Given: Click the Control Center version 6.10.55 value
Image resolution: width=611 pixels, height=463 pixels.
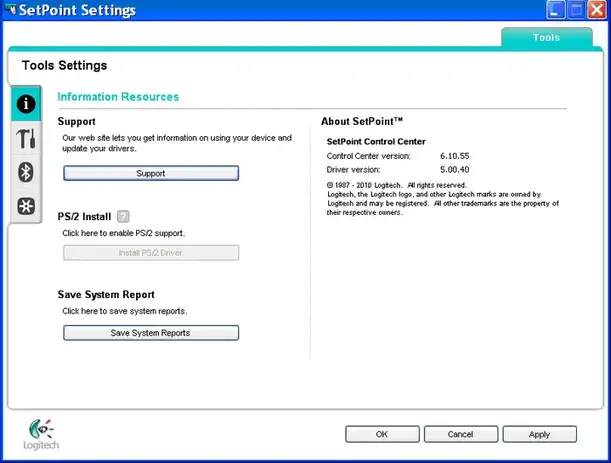Looking at the screenshot, I should point(454,156).
